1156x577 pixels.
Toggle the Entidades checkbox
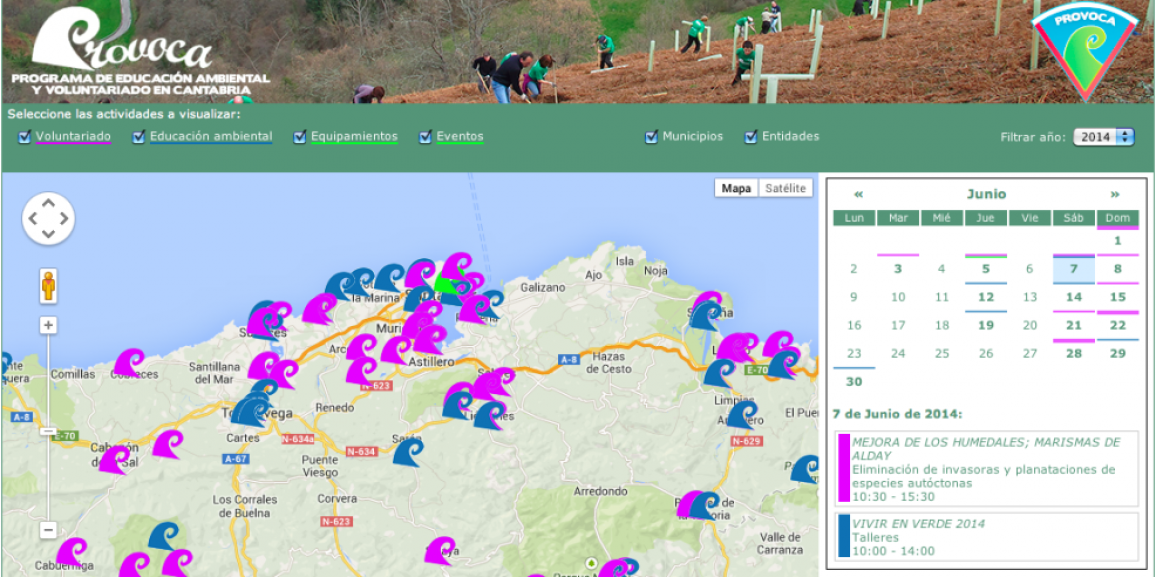pos(751,137)
